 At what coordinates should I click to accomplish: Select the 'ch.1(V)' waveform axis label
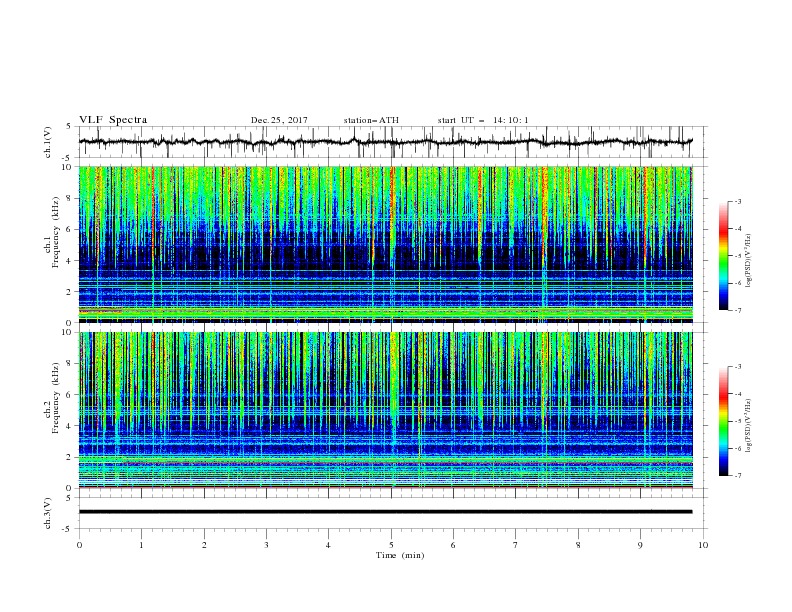(x=48, y=142)
